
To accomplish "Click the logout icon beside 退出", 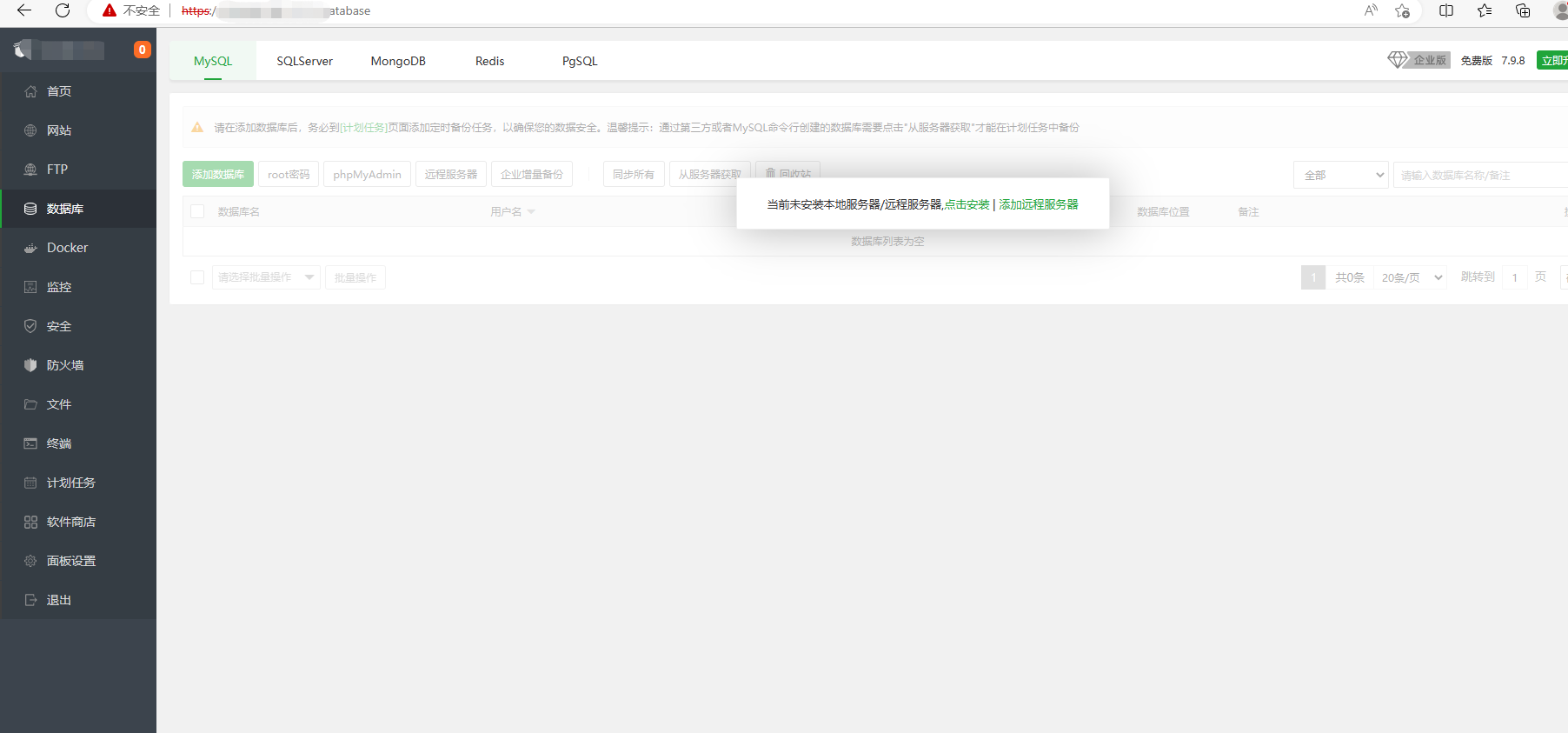I will [30, 600].
